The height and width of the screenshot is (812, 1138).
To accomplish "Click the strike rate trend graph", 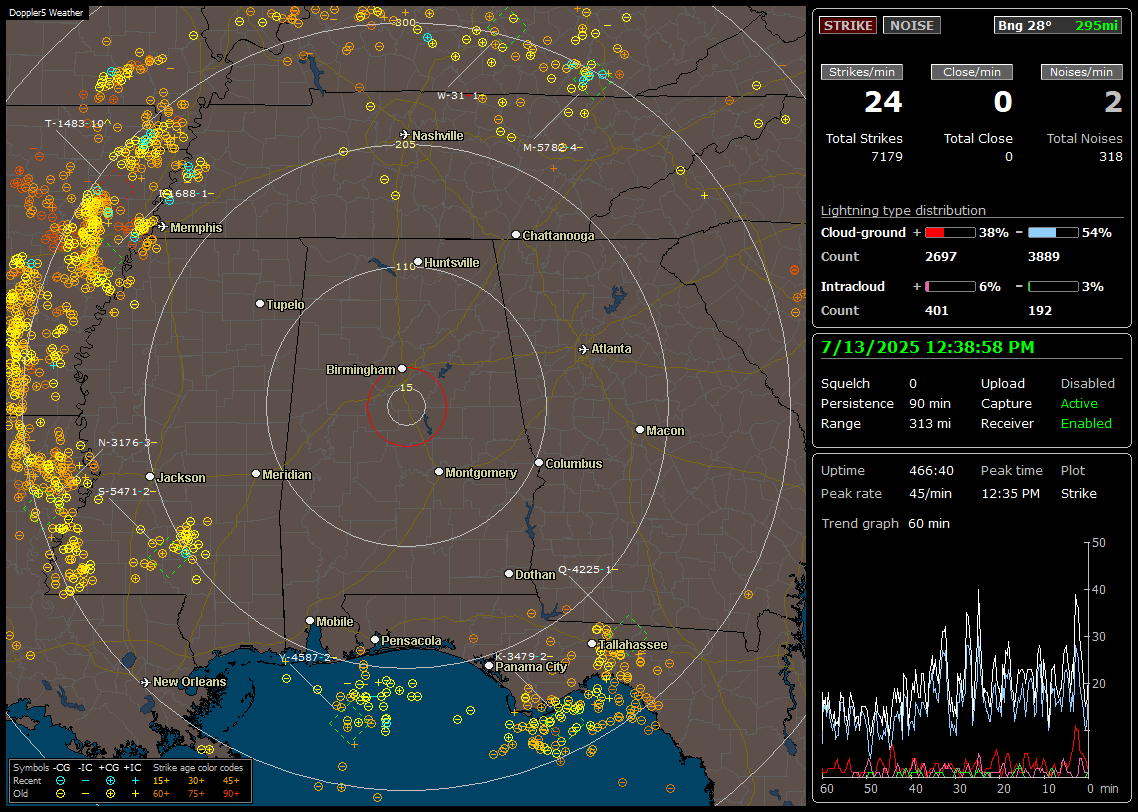I will tap(956, 659).
